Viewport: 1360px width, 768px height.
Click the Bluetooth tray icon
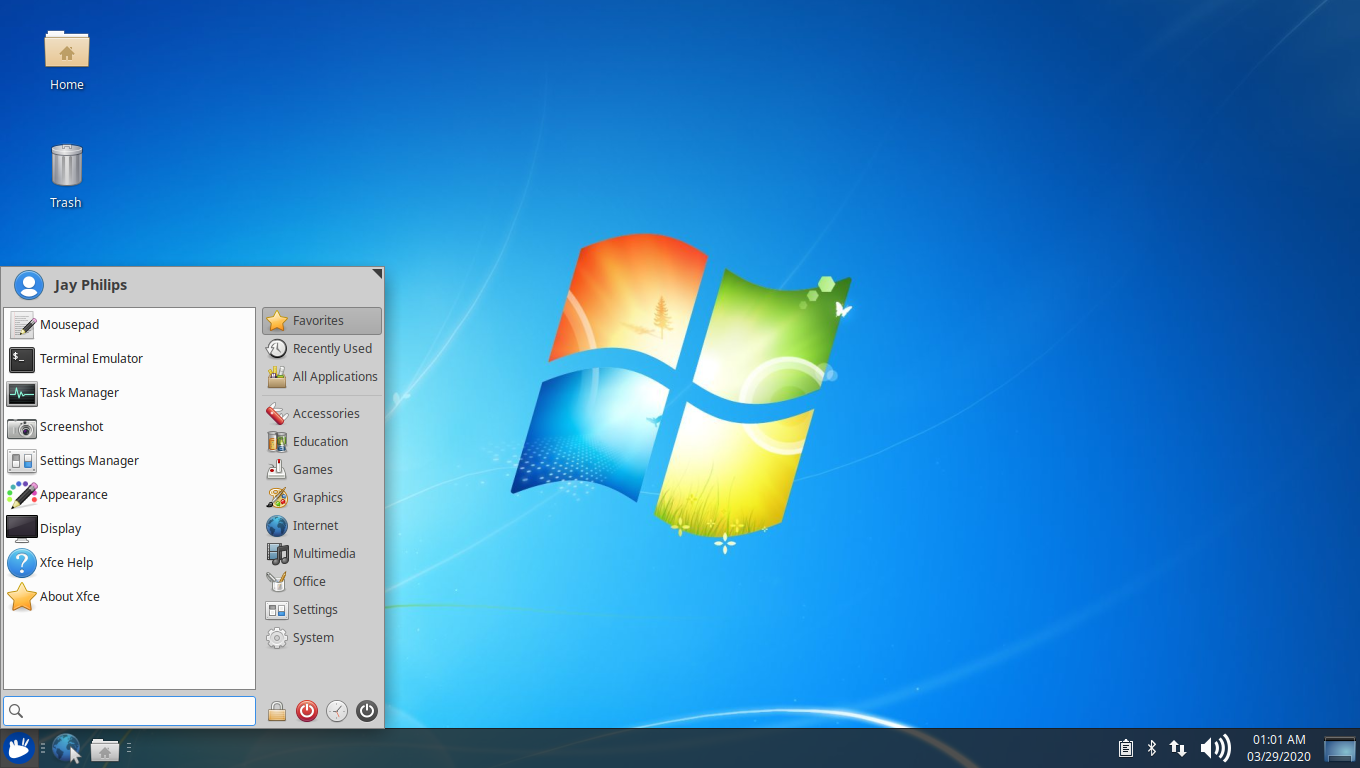(1151, 748)
